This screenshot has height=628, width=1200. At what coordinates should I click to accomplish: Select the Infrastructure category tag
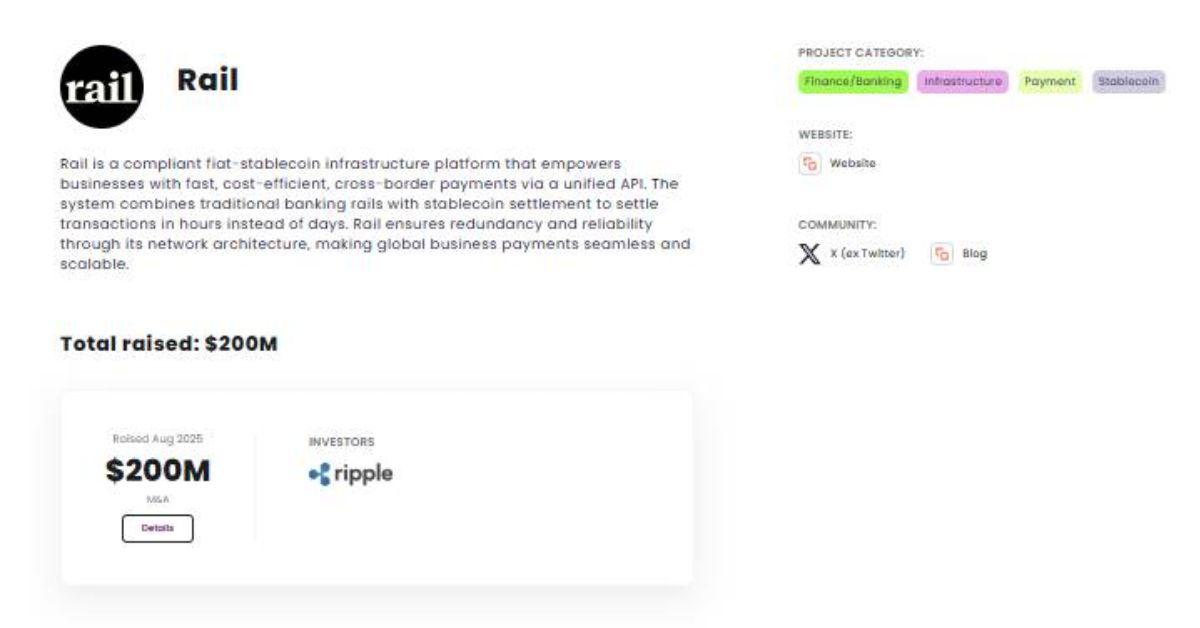[x=963, y=82]
